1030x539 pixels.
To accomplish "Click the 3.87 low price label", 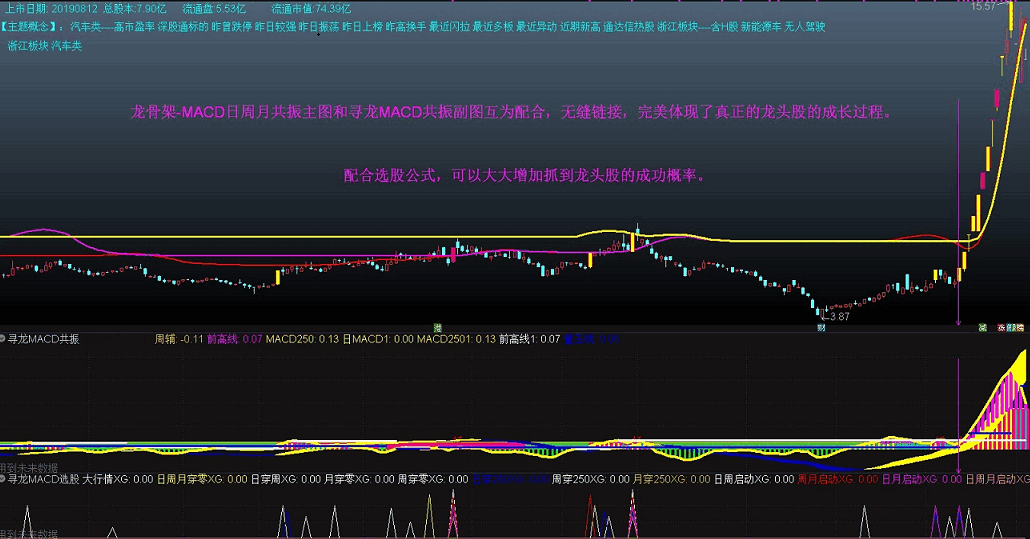I will pyautogui.click(x=840, y=316).
